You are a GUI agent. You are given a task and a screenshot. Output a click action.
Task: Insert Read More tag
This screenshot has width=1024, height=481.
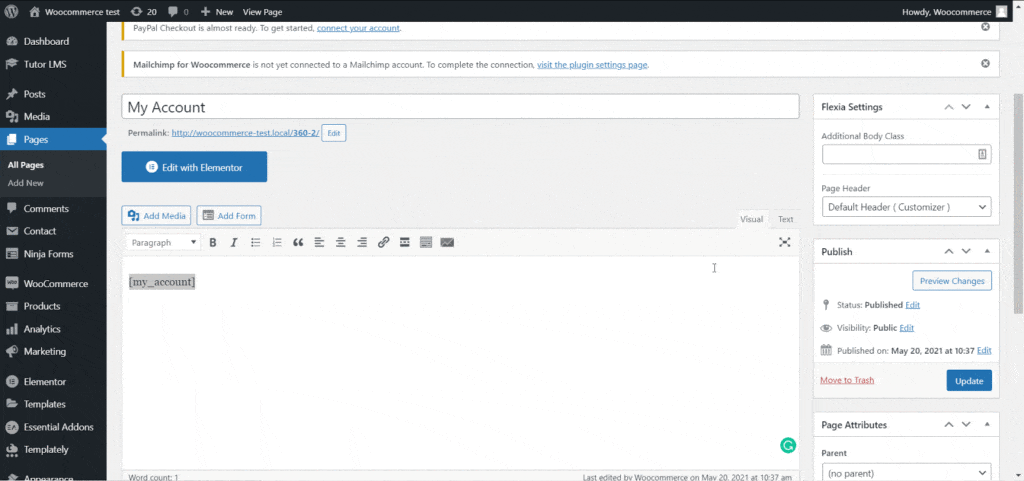tap(405, 242)
